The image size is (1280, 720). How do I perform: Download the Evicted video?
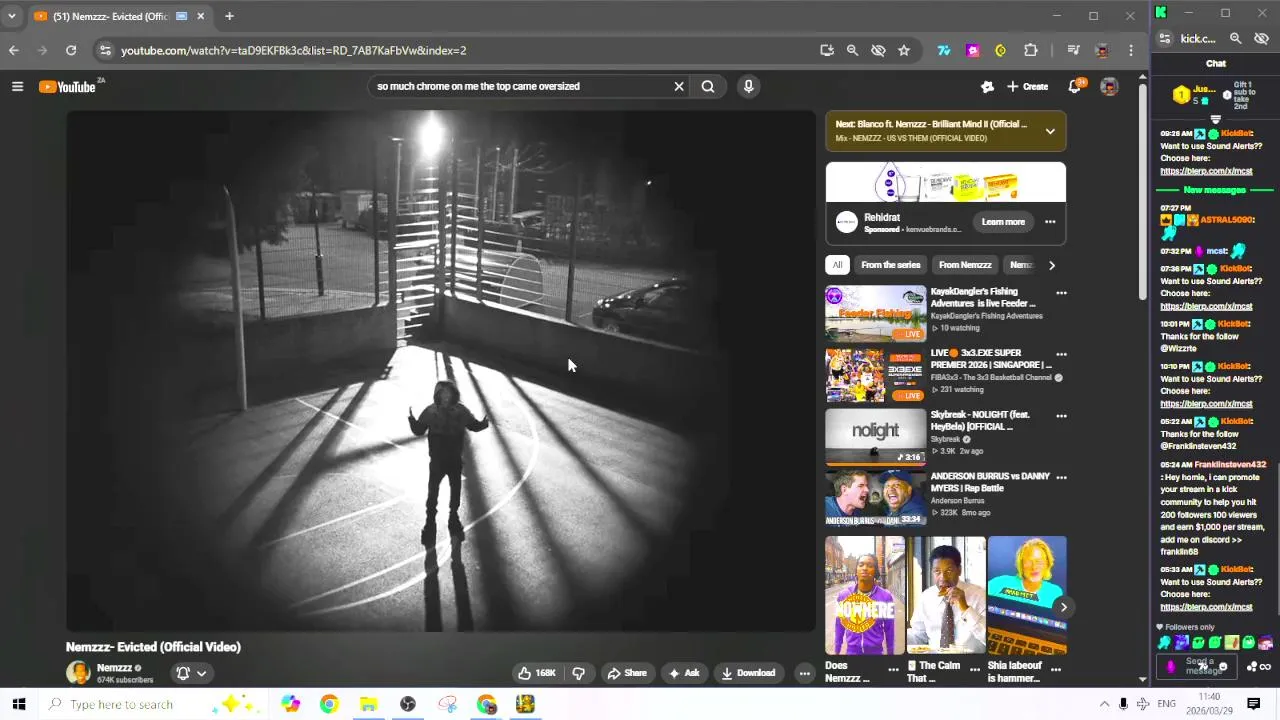(x=749, y=673)
